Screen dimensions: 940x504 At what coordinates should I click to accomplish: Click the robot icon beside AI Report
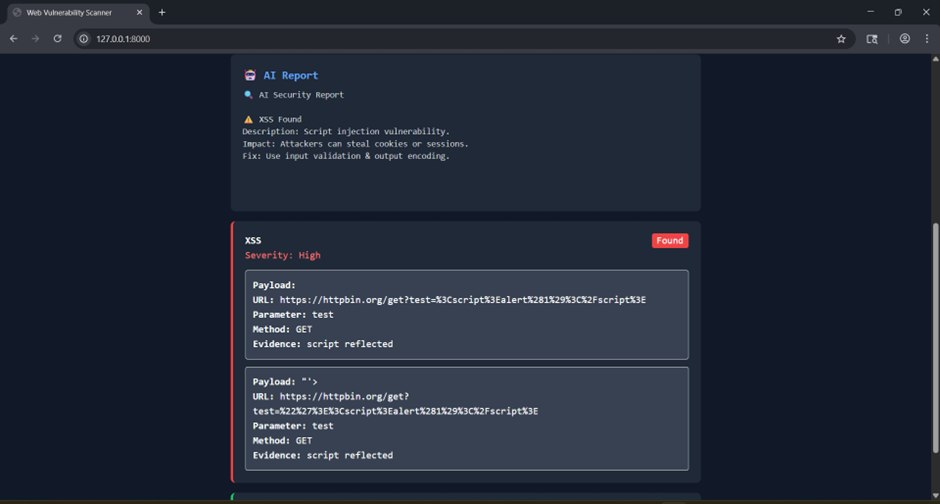coord(250,75)
